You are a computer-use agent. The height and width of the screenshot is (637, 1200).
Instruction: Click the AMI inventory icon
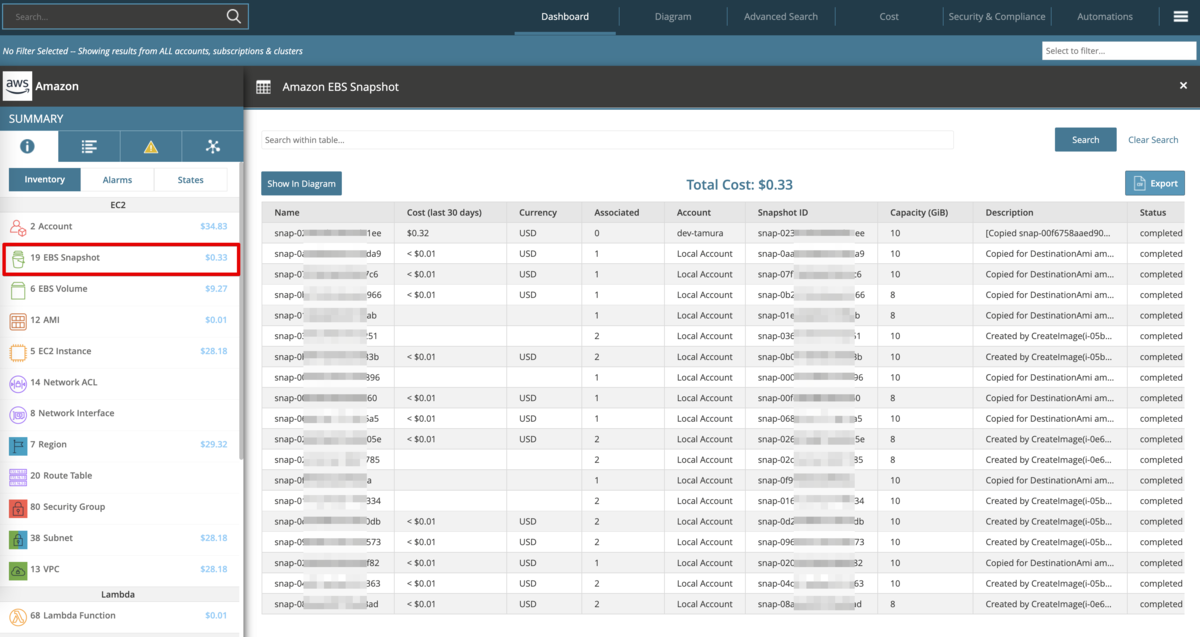pyautogui.click(x=17, y=320)
